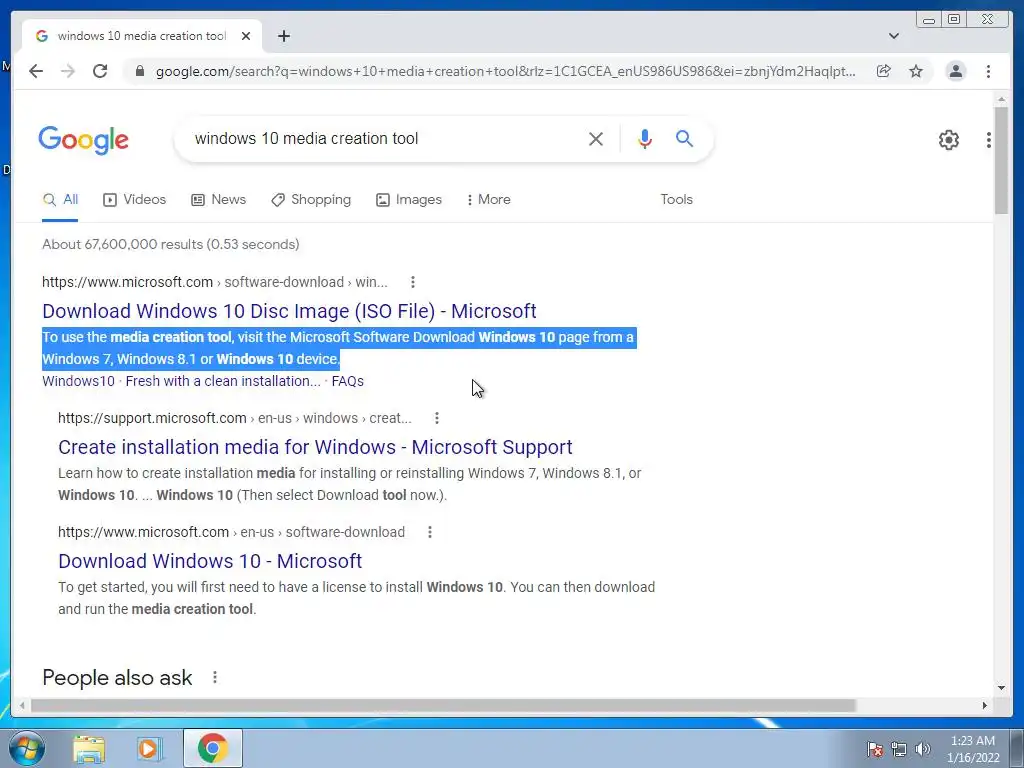Viewport: 1024px width, 768px height.
Task: Switch to the Images tab
Action: (409, 200)
